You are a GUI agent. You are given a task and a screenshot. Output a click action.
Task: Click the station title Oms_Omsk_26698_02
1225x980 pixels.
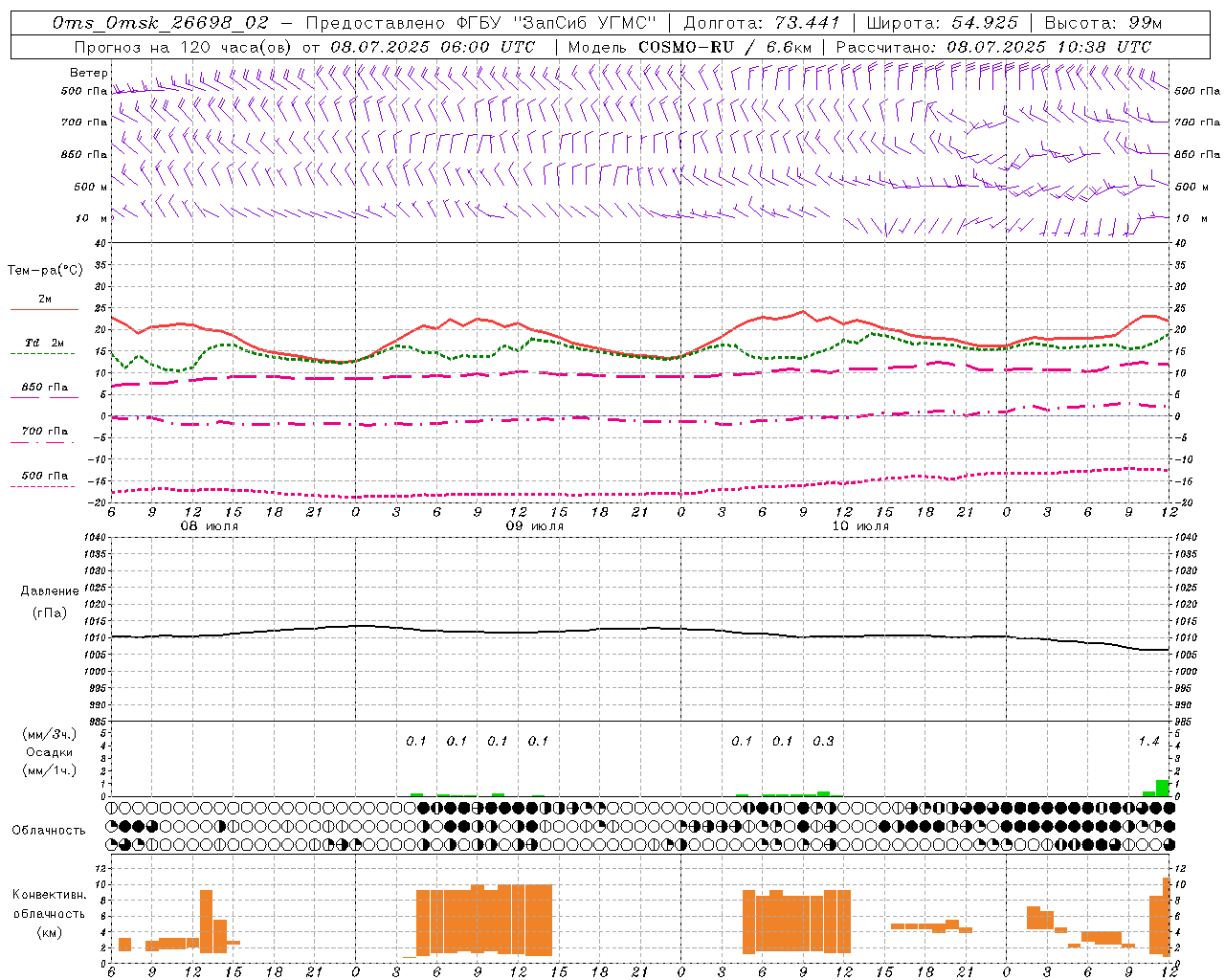click(161, 23)
